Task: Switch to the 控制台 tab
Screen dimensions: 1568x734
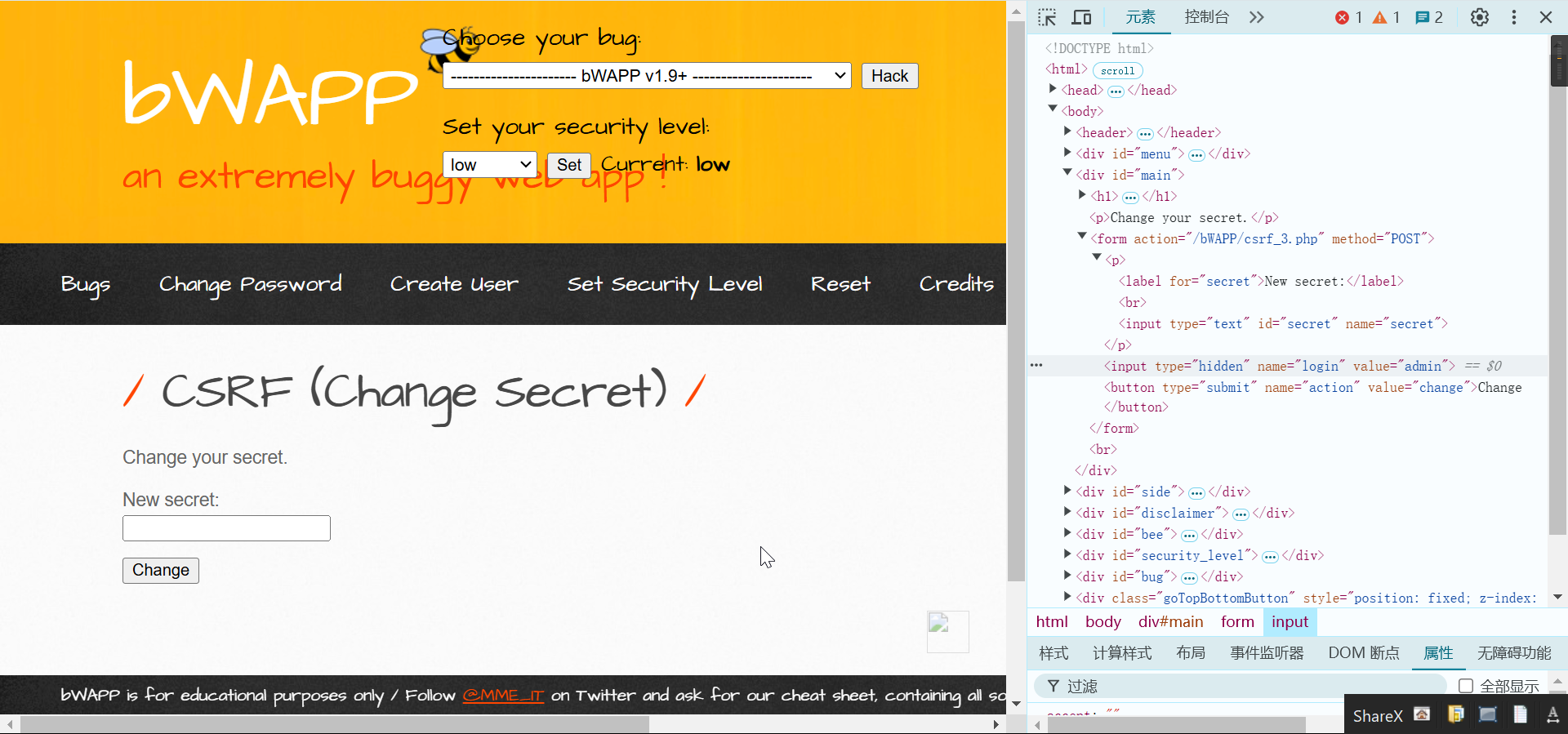Action: tap(1206, 17)
